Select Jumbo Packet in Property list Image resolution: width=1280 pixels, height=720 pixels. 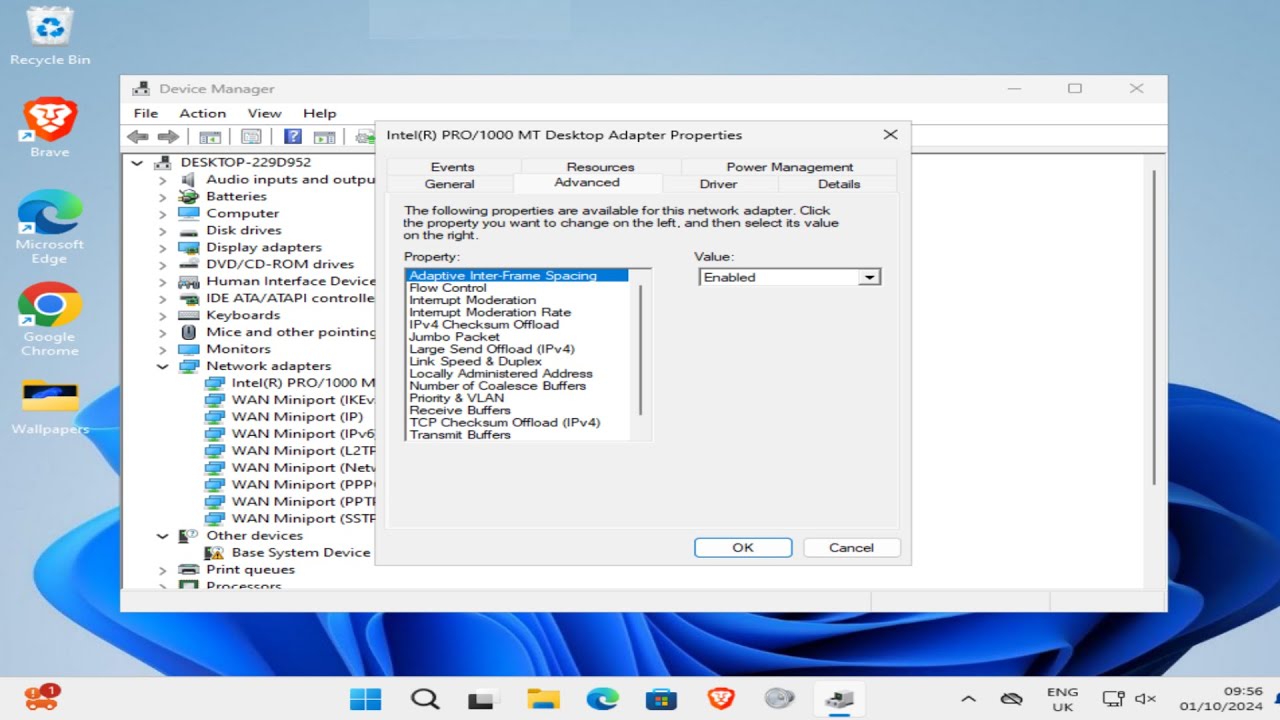tap(454, 337)
